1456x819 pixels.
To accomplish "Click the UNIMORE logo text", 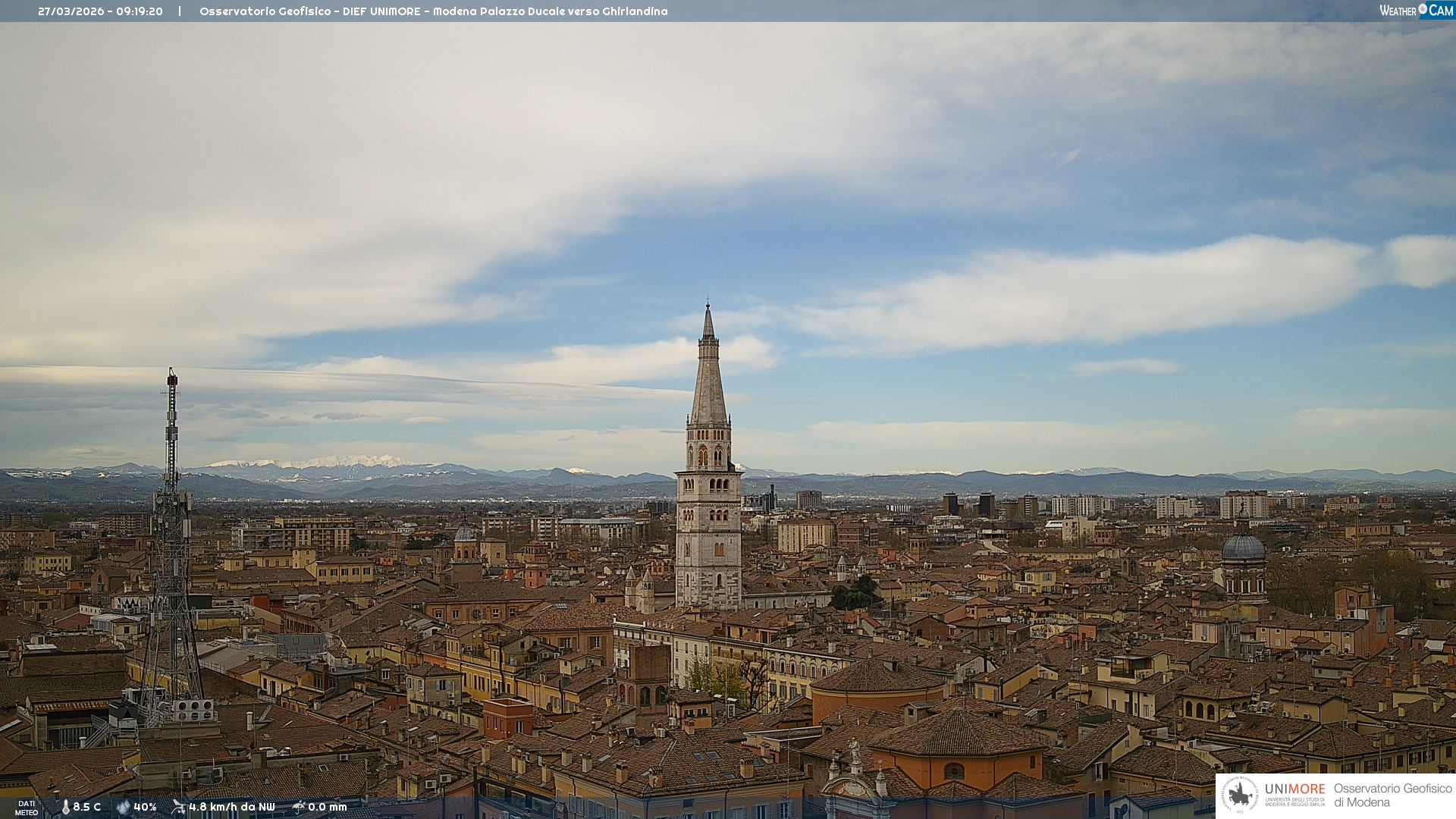I will coord(1294,789).
